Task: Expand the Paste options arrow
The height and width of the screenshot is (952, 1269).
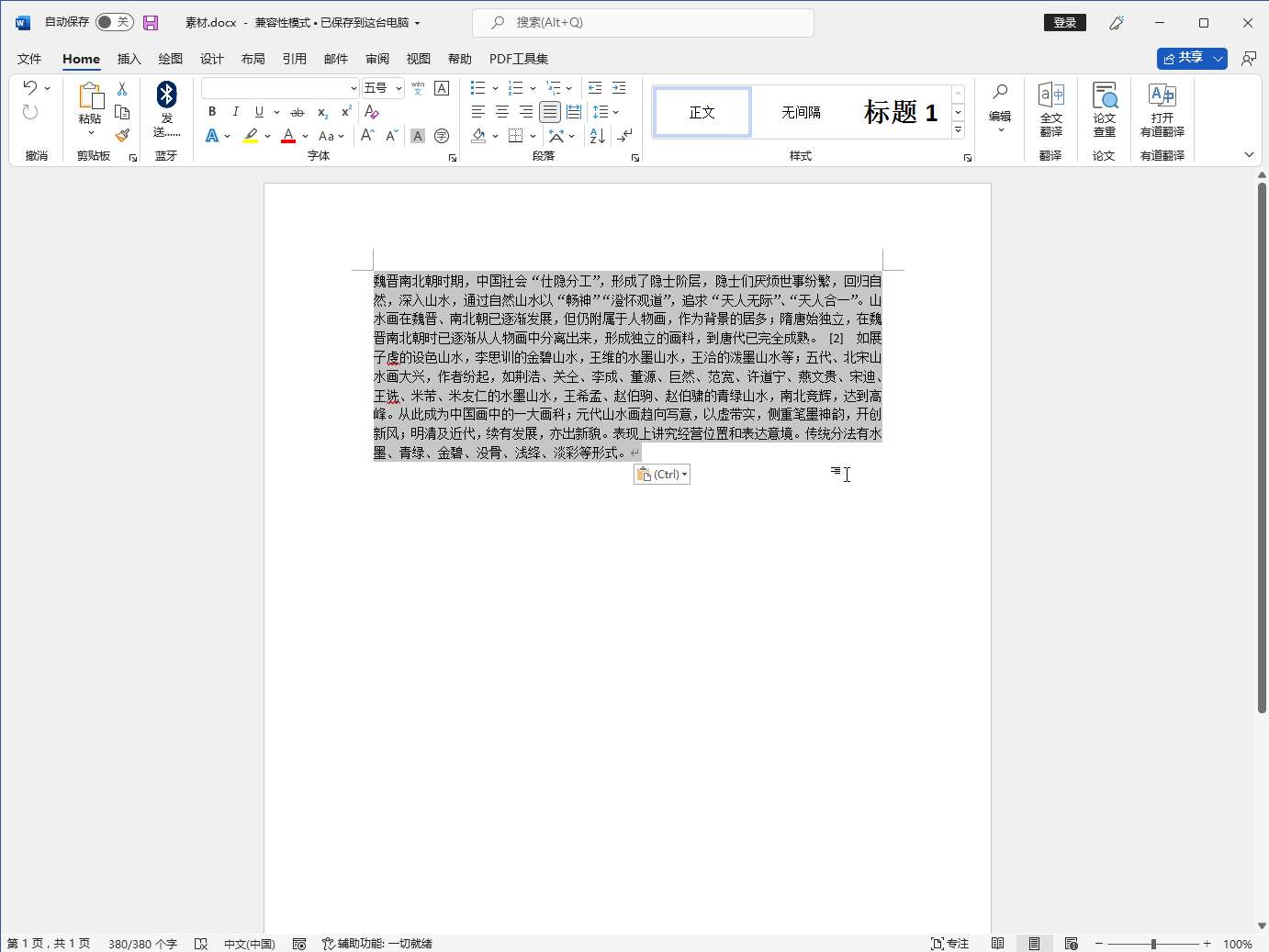Action: pyautogui.click(x=90, y=133)
